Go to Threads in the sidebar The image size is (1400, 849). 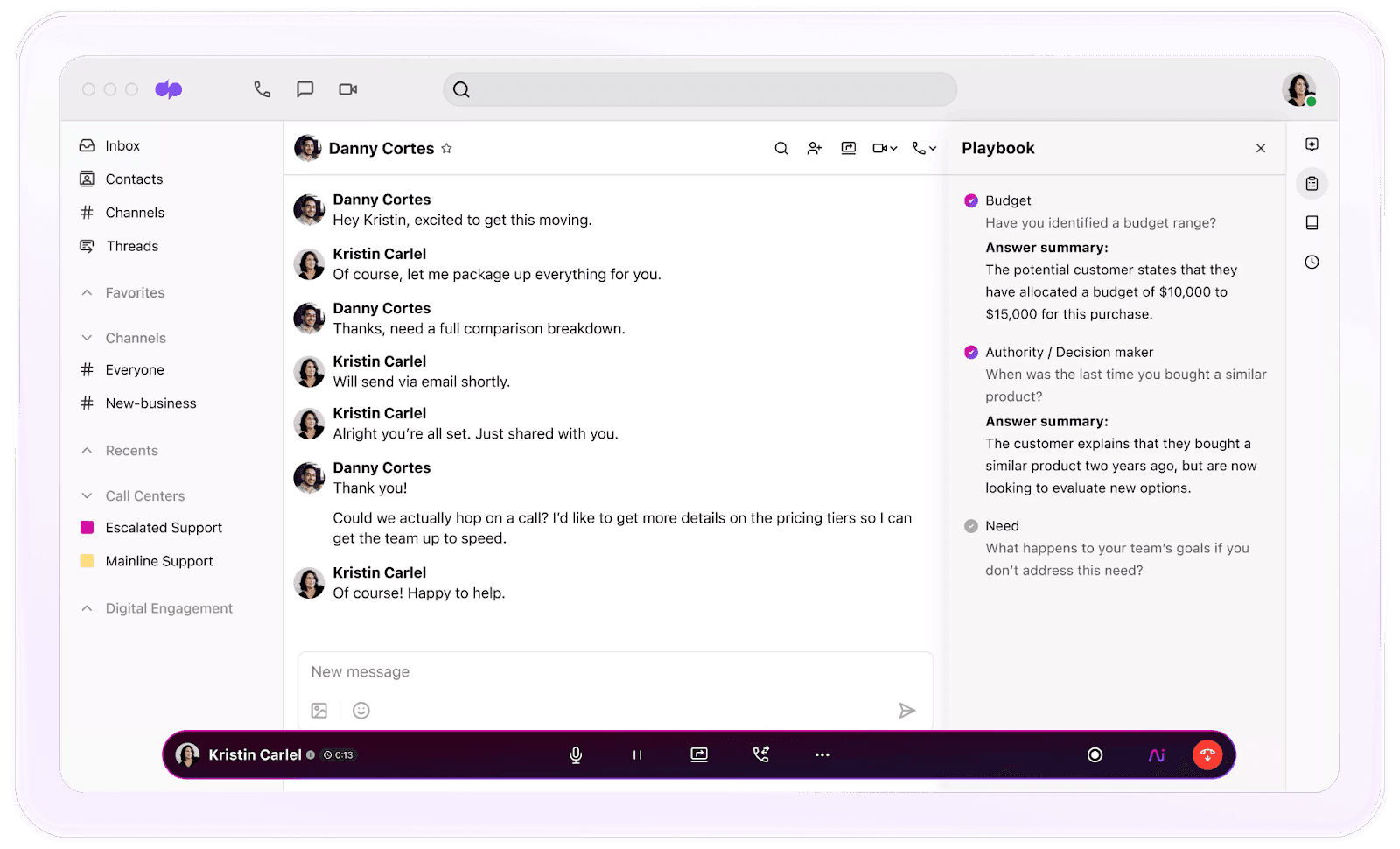(131, 247)
